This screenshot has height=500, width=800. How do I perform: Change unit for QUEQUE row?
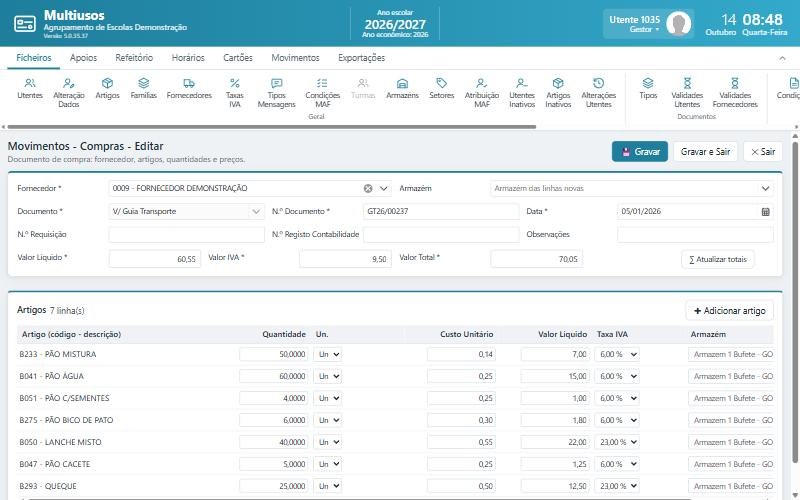327,486
